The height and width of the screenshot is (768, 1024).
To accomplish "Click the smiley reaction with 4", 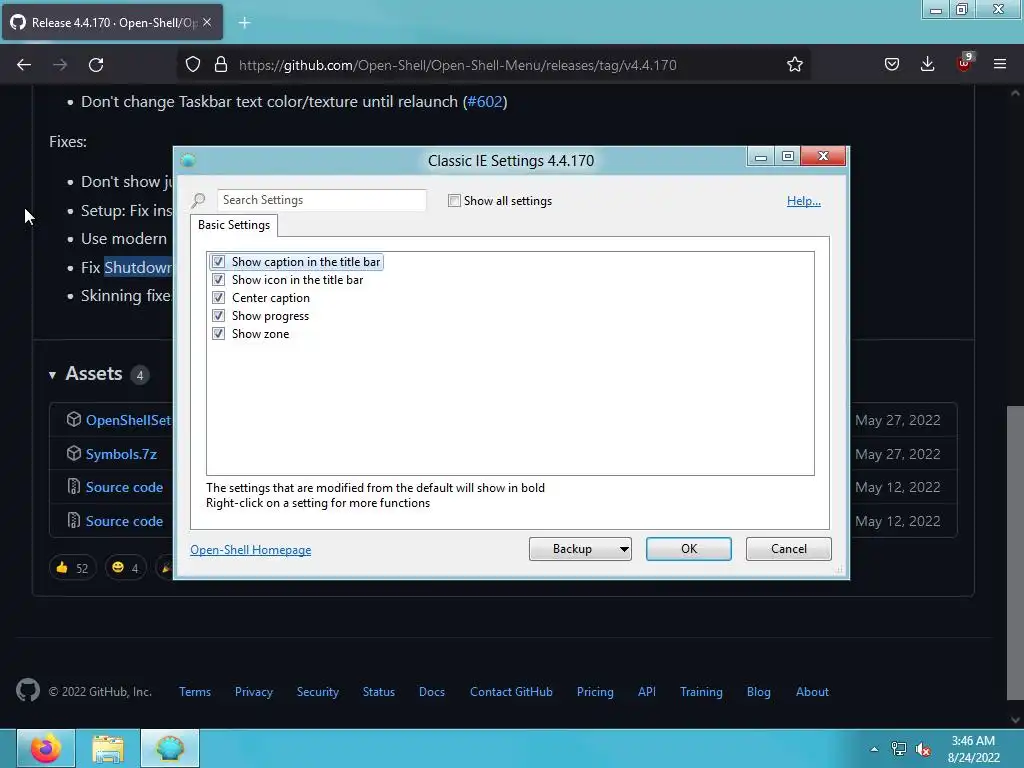I will coord(125,568).
